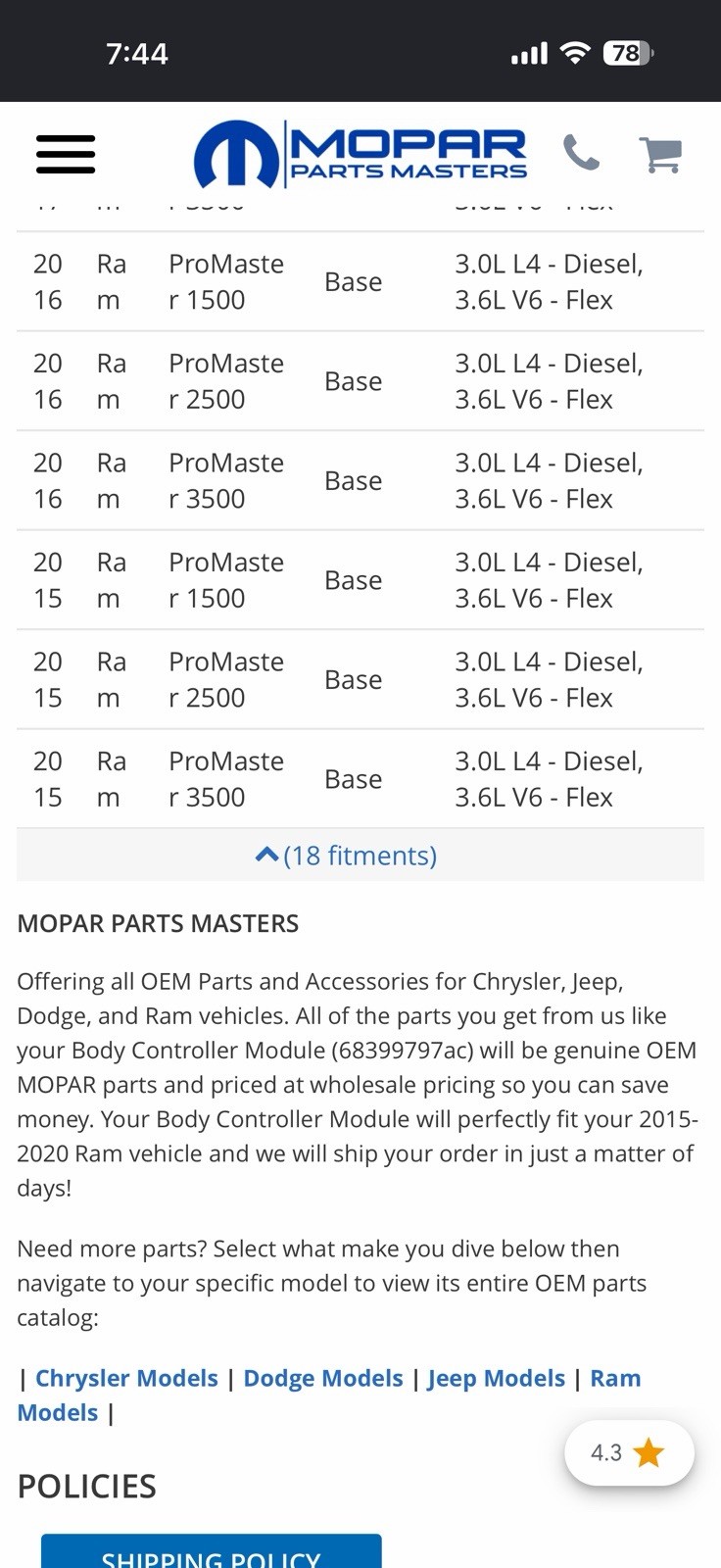Open the shopping cart icon
This screenshot has height=1568, width=721.
[660, 155]
